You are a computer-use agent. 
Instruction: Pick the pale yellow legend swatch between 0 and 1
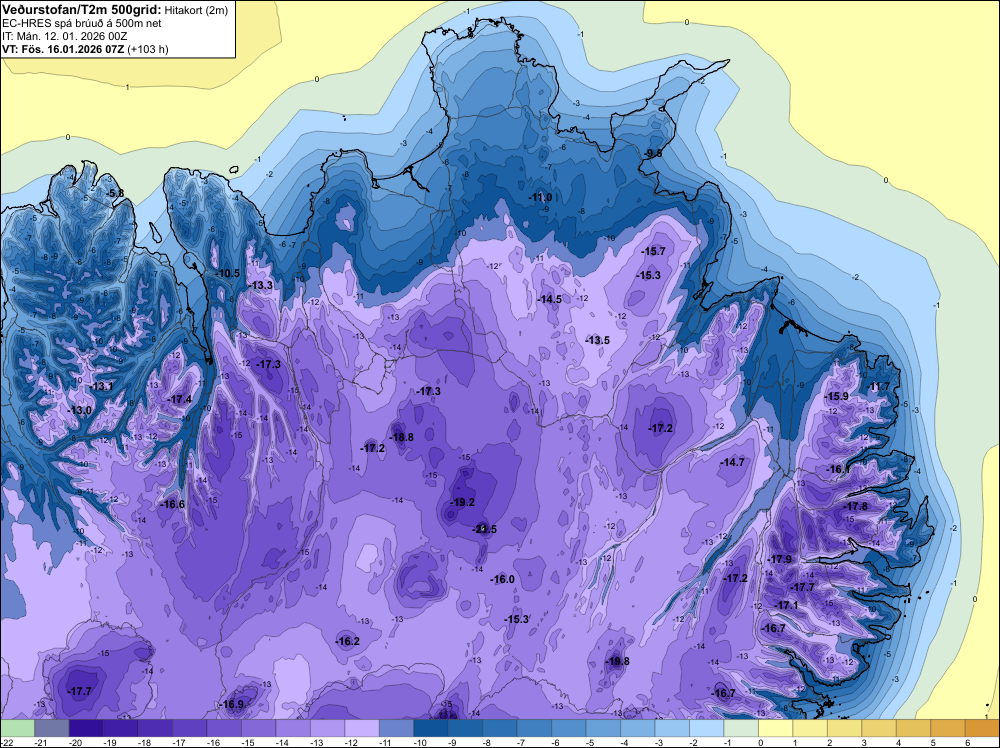(x=776, y=728)
